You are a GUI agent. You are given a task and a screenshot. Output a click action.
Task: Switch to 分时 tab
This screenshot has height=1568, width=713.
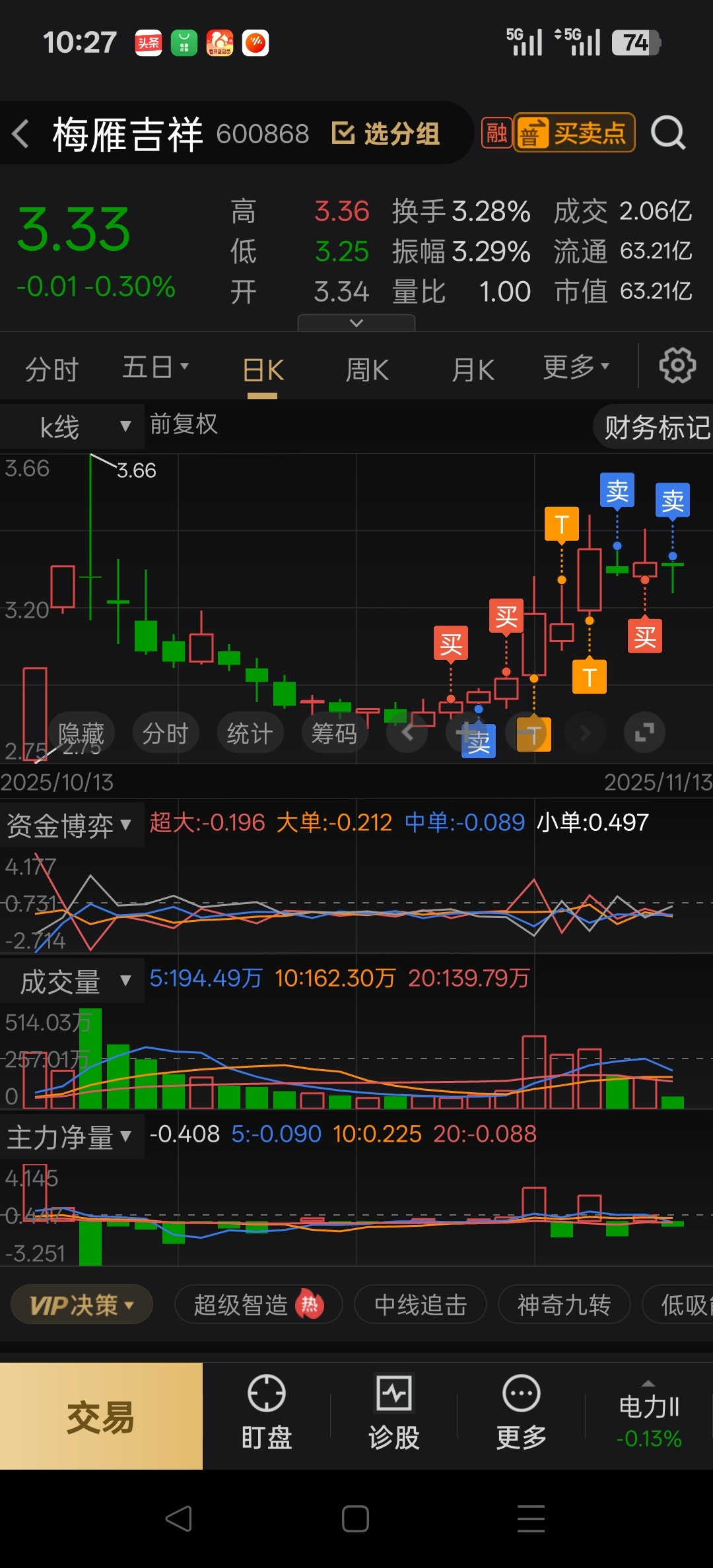click(x=52, y=369)
